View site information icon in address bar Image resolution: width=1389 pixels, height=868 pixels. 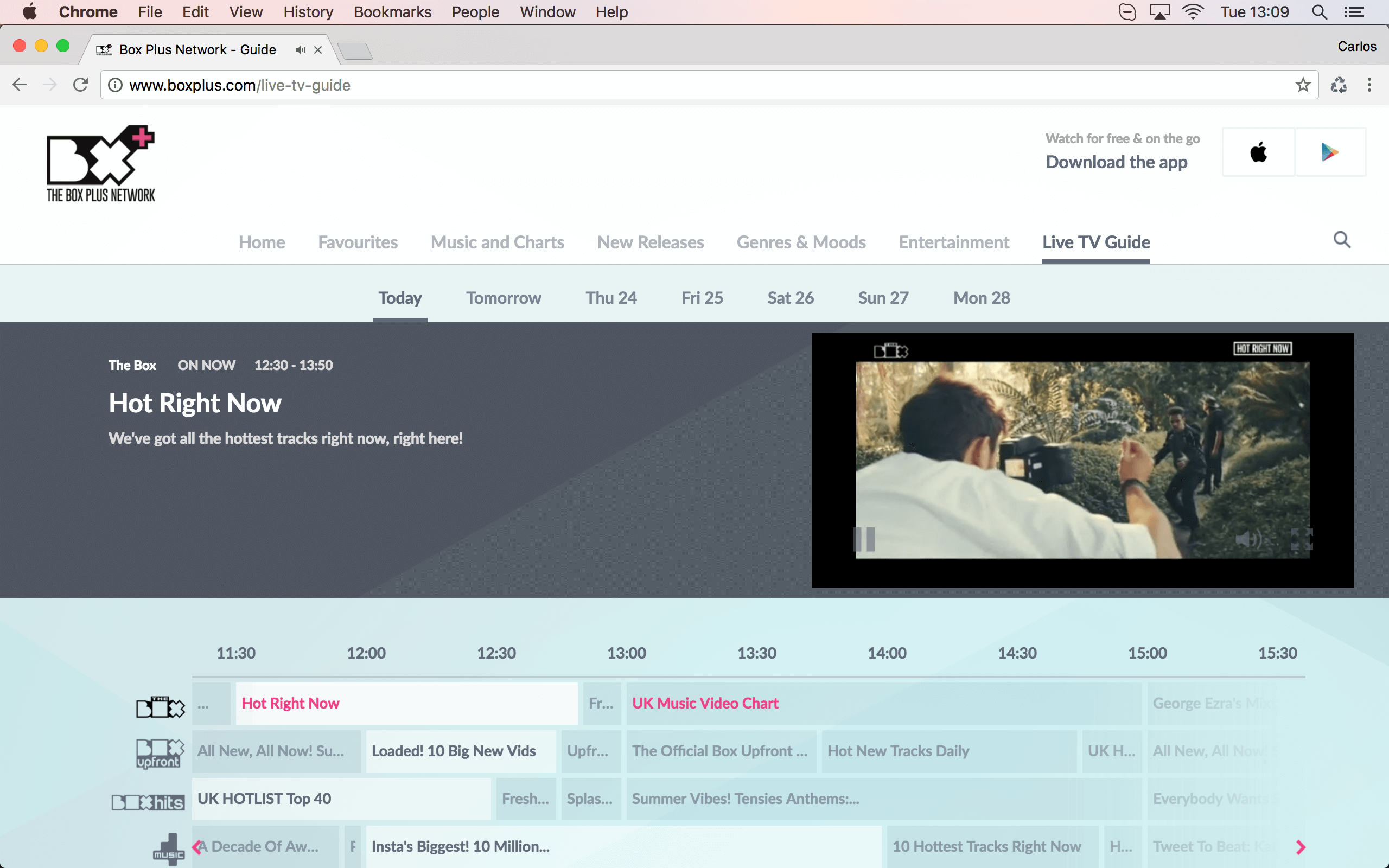pos(116,85)
